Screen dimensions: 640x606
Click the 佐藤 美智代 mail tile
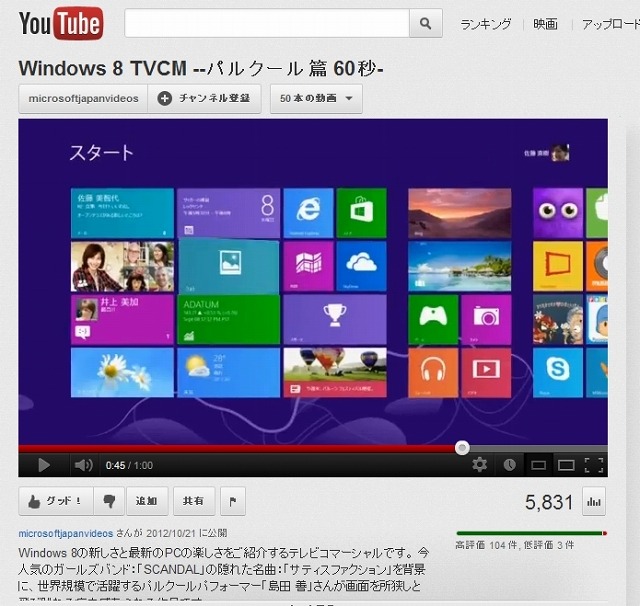pyautogui.click(x=122, y=213)
